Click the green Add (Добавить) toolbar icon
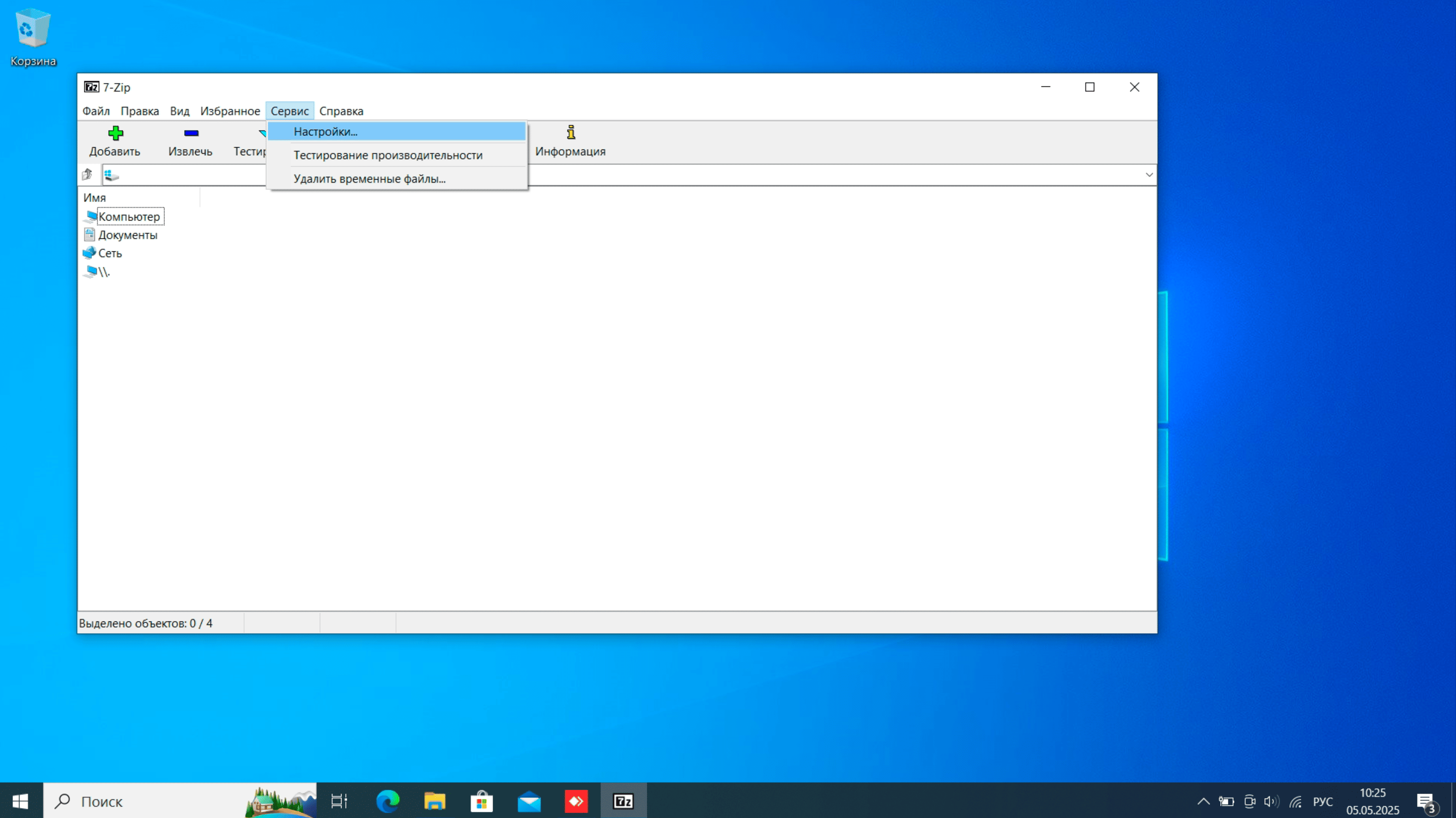Screen dimensions: 1456x818 (x=115, y=133)
